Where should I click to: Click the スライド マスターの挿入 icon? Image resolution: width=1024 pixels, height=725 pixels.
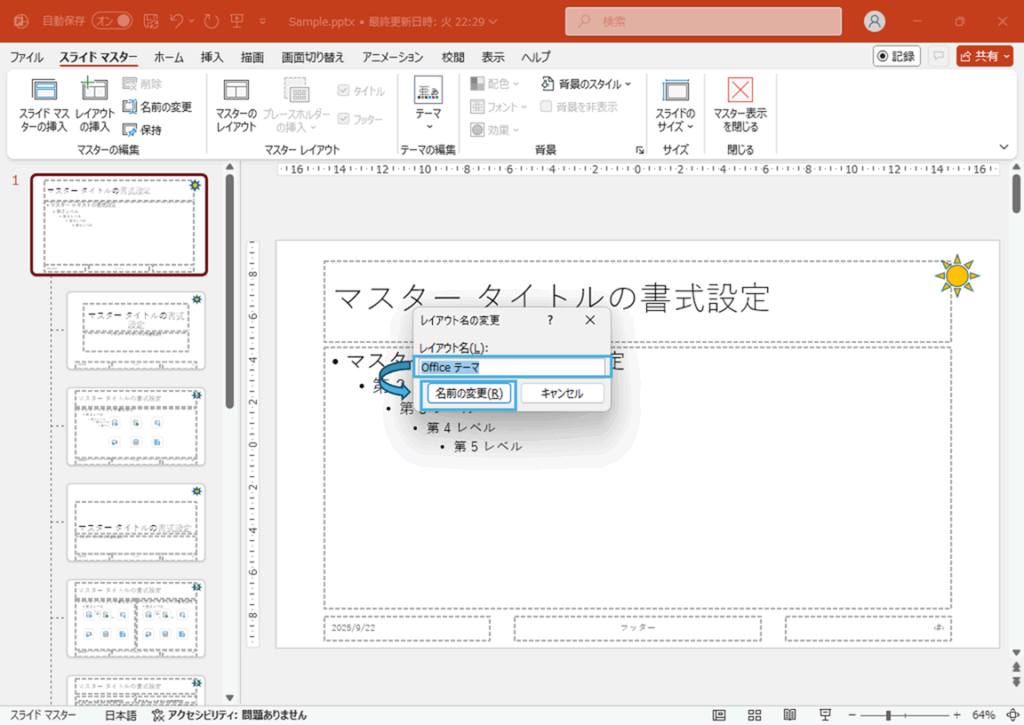point(43,92)
